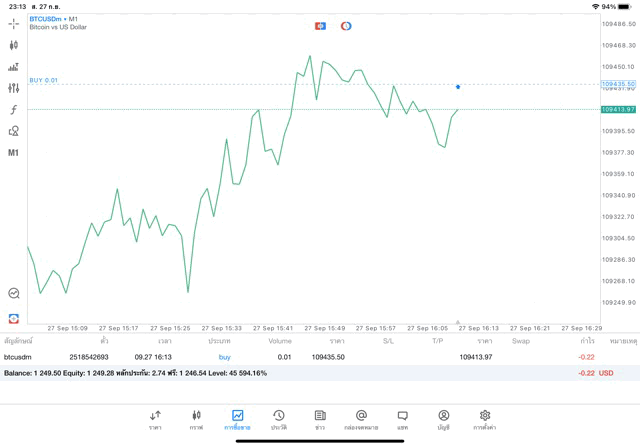640x447 pixels.
Task: Select the crosshair tool in left sidebar
Action: pyautogui.click(x=14, y=23)
